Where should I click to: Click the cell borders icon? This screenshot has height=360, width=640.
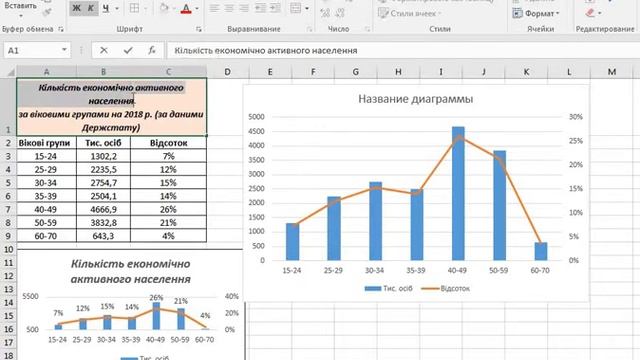click(134, 8)
